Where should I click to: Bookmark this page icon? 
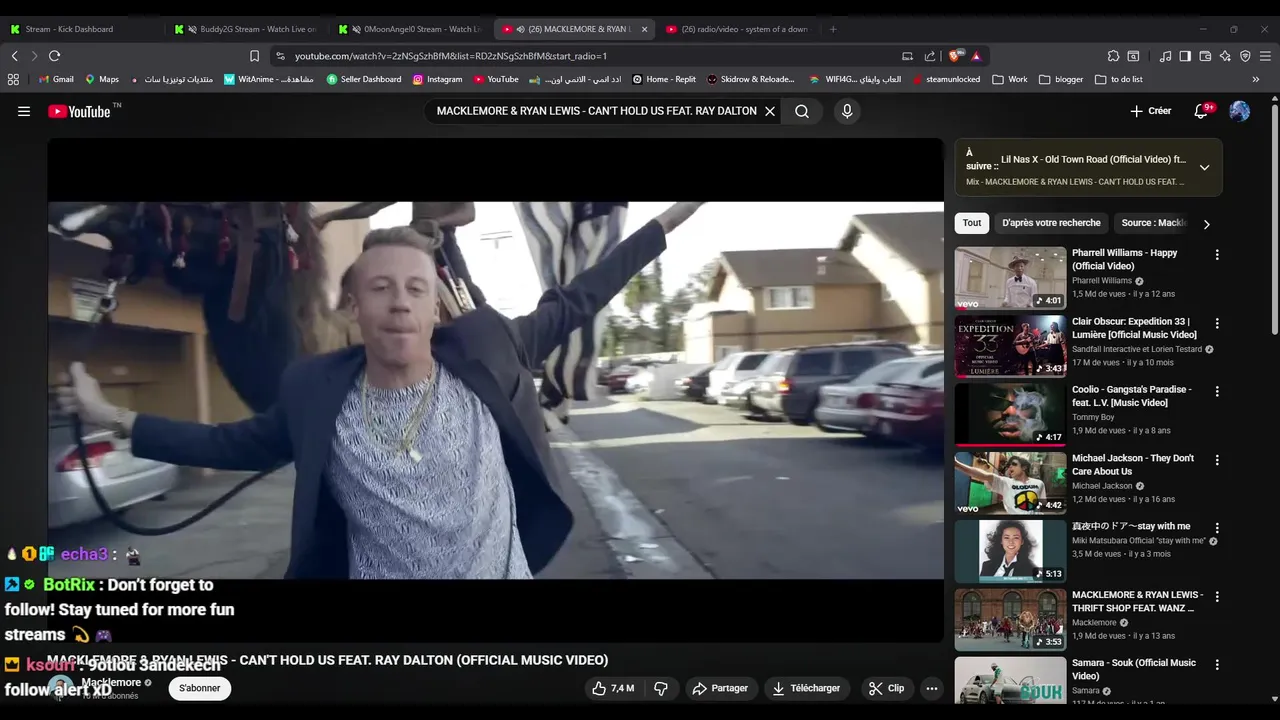click(254, 56)
